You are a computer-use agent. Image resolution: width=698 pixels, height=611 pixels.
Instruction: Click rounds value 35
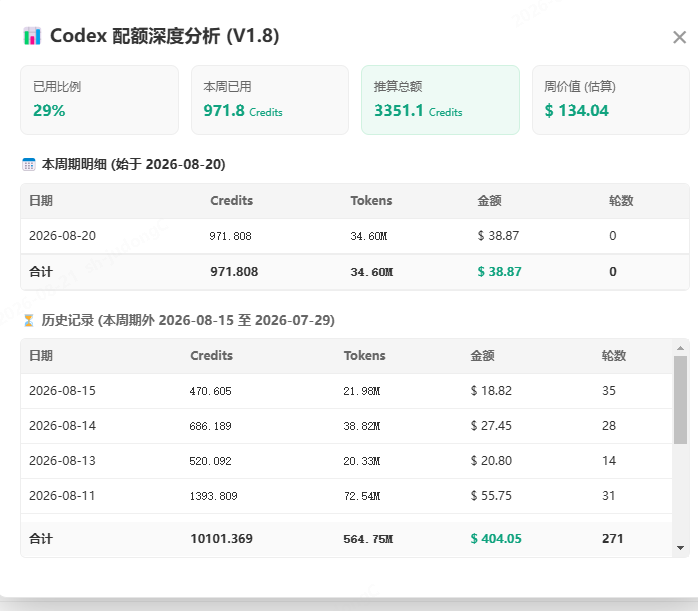click(x=609, y=391)
